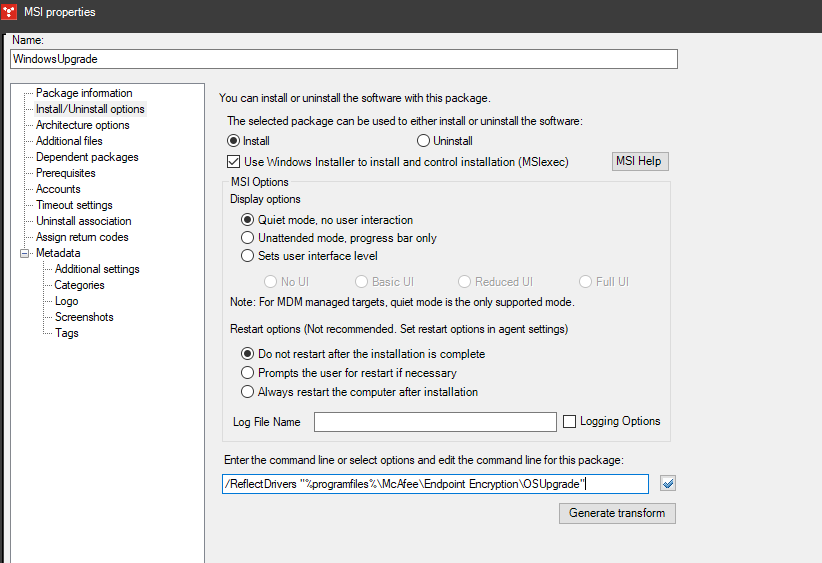Open Timeout settings in the sidebar

[74, 205]
